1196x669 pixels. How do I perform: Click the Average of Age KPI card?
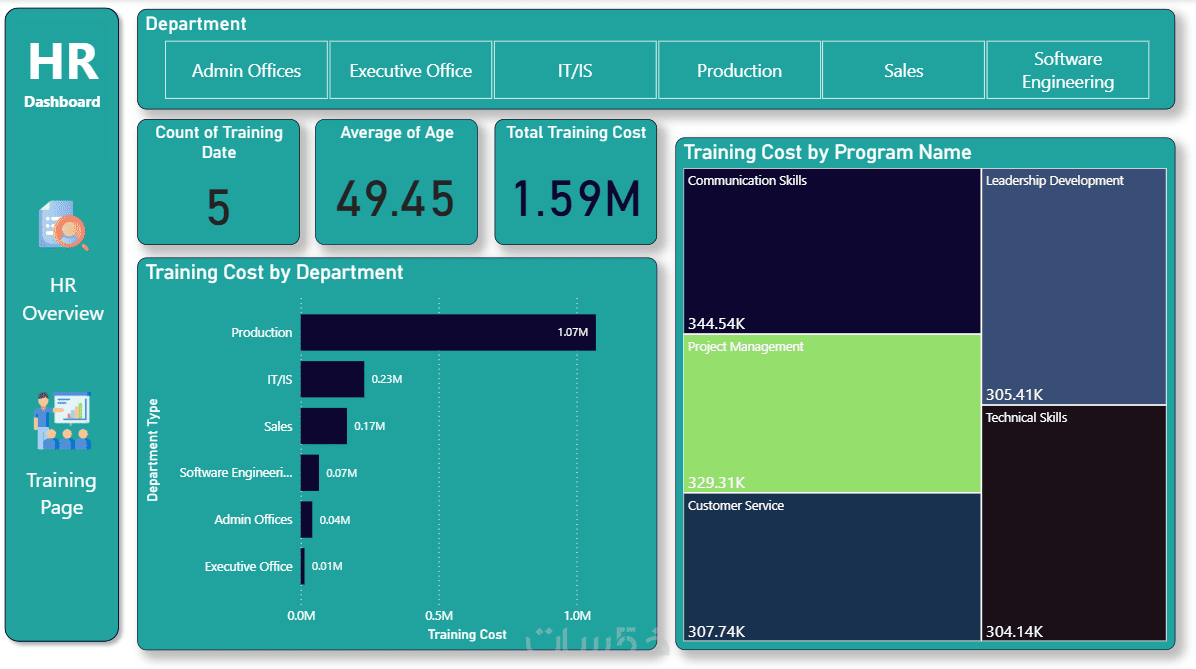pos(396,180)
